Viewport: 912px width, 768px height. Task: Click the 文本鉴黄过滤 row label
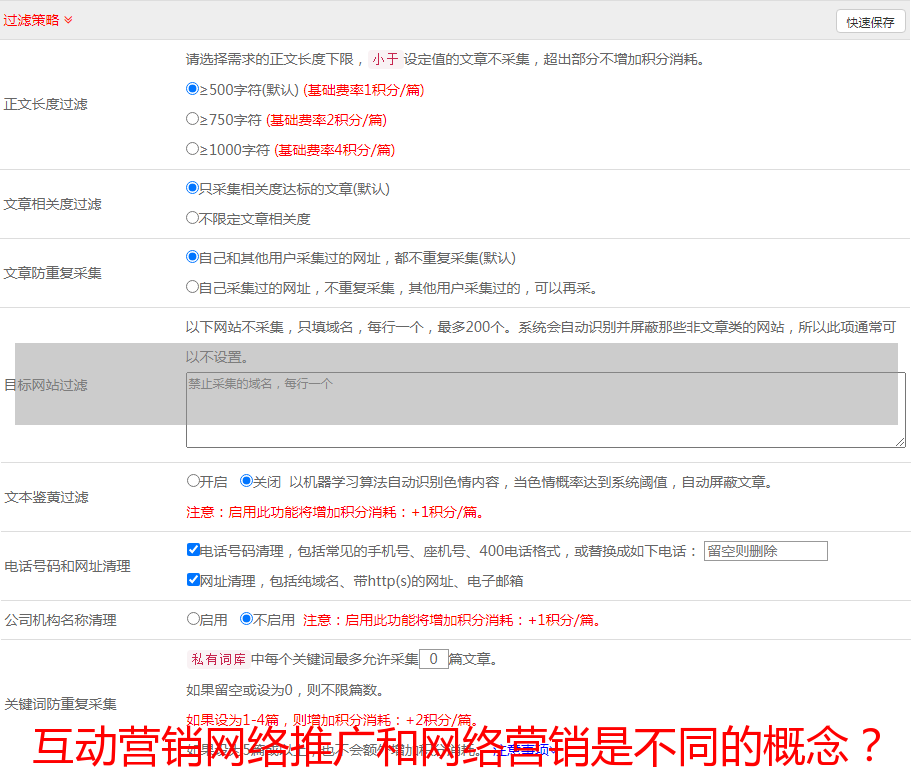point(47,497)
